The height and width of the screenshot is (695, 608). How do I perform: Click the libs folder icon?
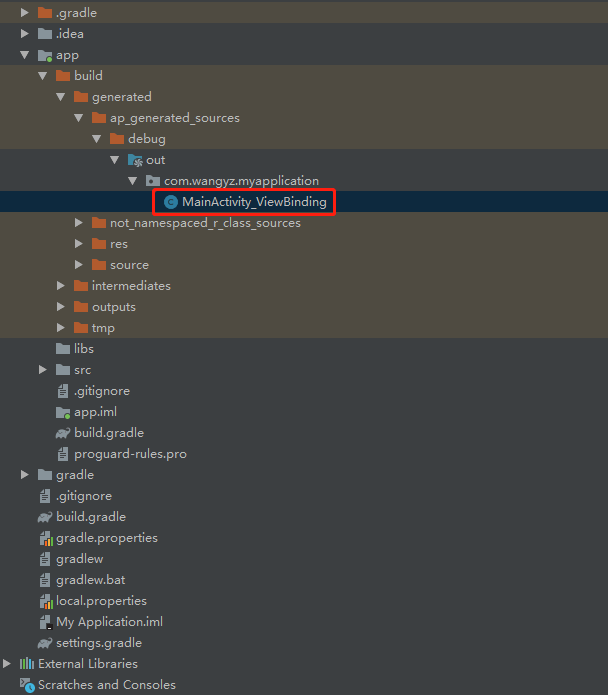tap(63, 349)
